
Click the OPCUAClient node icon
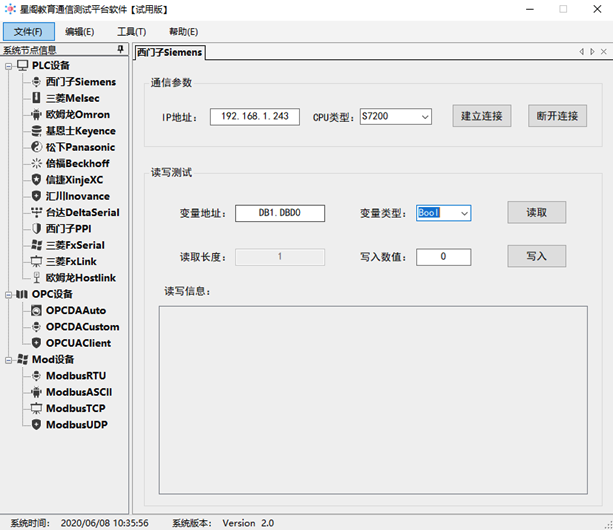(36, 343)
